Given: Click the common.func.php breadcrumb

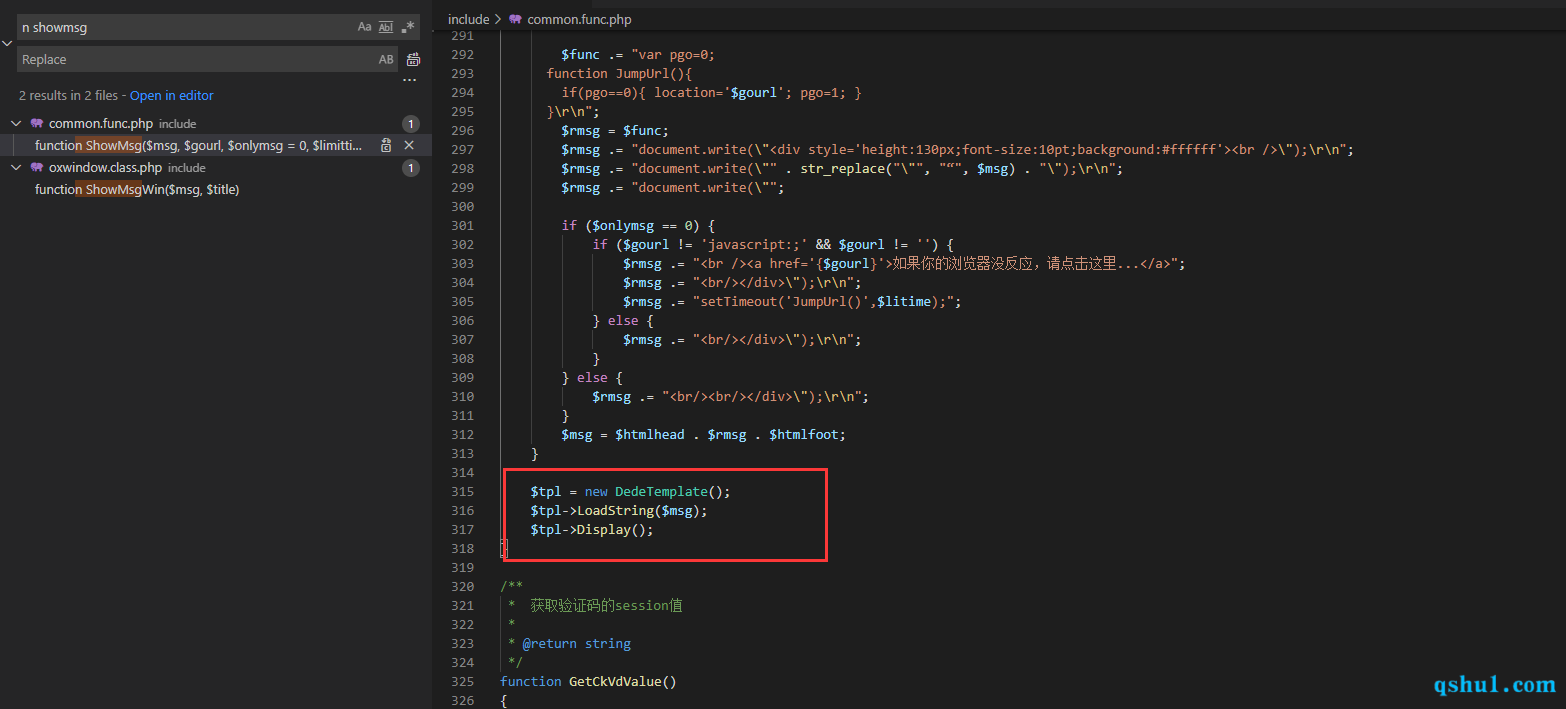Looking at the screenshot, I should click(x=579, y=19).
